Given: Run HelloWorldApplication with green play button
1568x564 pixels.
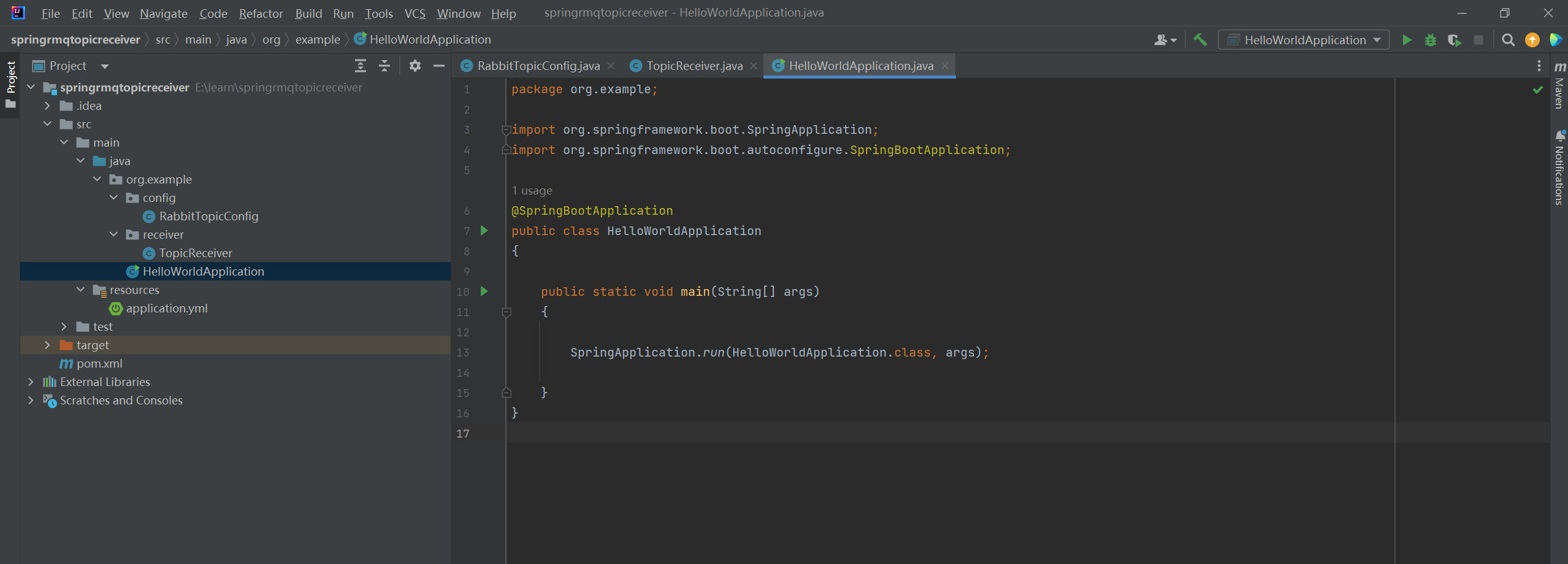Looking at the screenshot, I should click(1407, 40).
